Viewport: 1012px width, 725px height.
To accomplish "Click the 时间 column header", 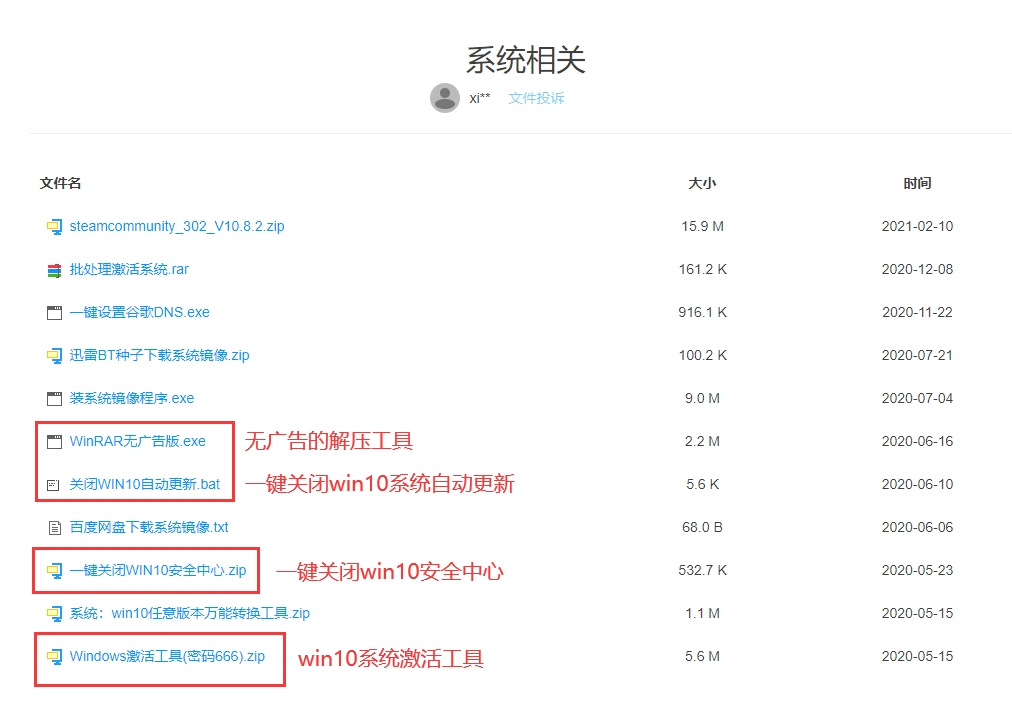I will click(917, 183).
